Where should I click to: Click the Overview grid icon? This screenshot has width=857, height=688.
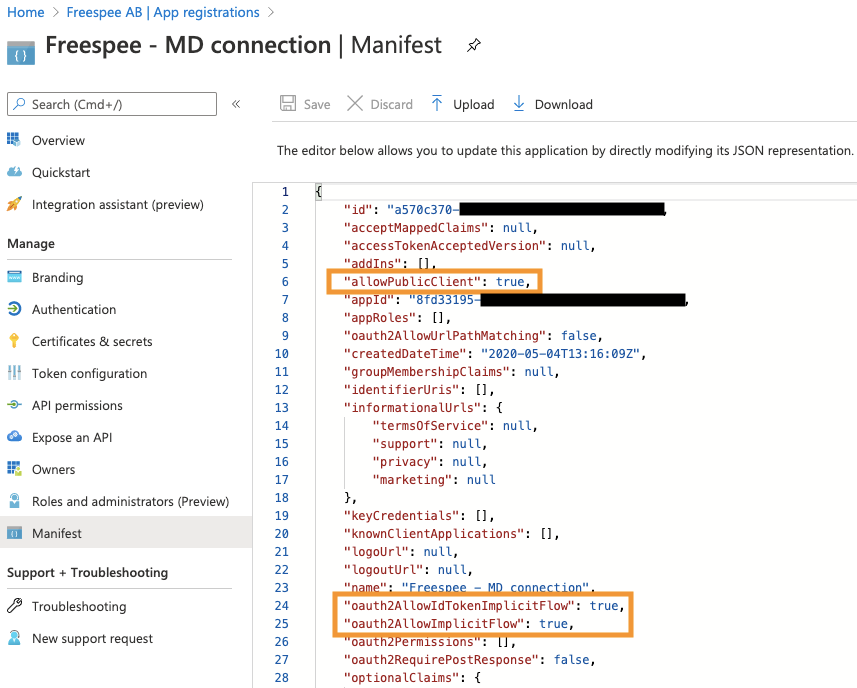point(14,140)
